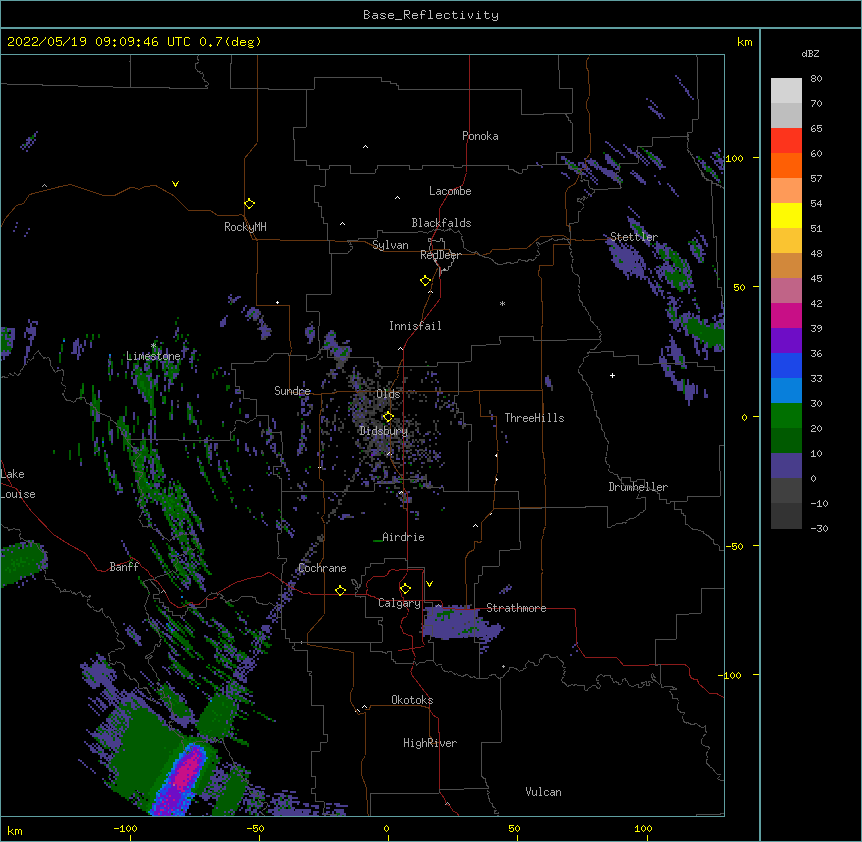Click the bottom axis 50 km tick label
Screen dimensions: 862x842
pos(514,828)
